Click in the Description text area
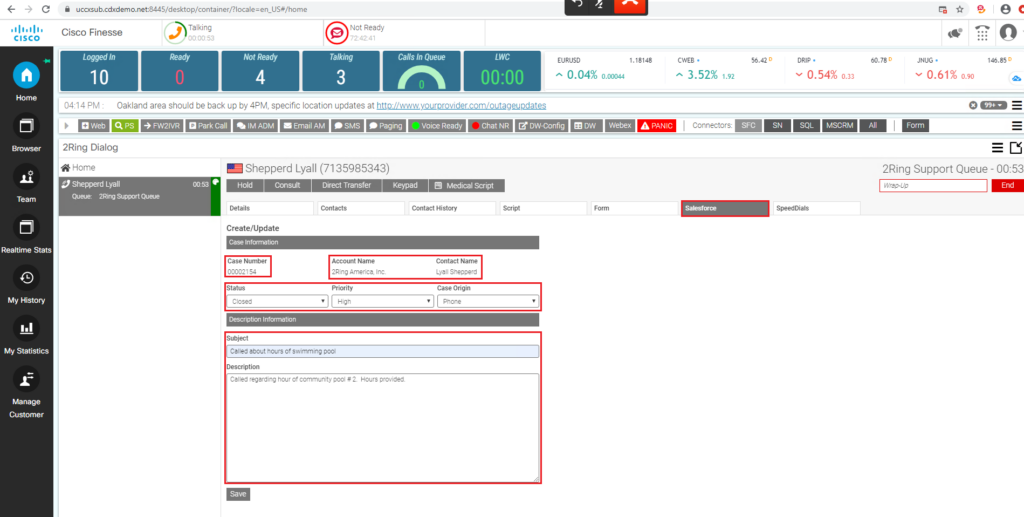Screen dimensions: 1024x517 (x=383, y=428)
